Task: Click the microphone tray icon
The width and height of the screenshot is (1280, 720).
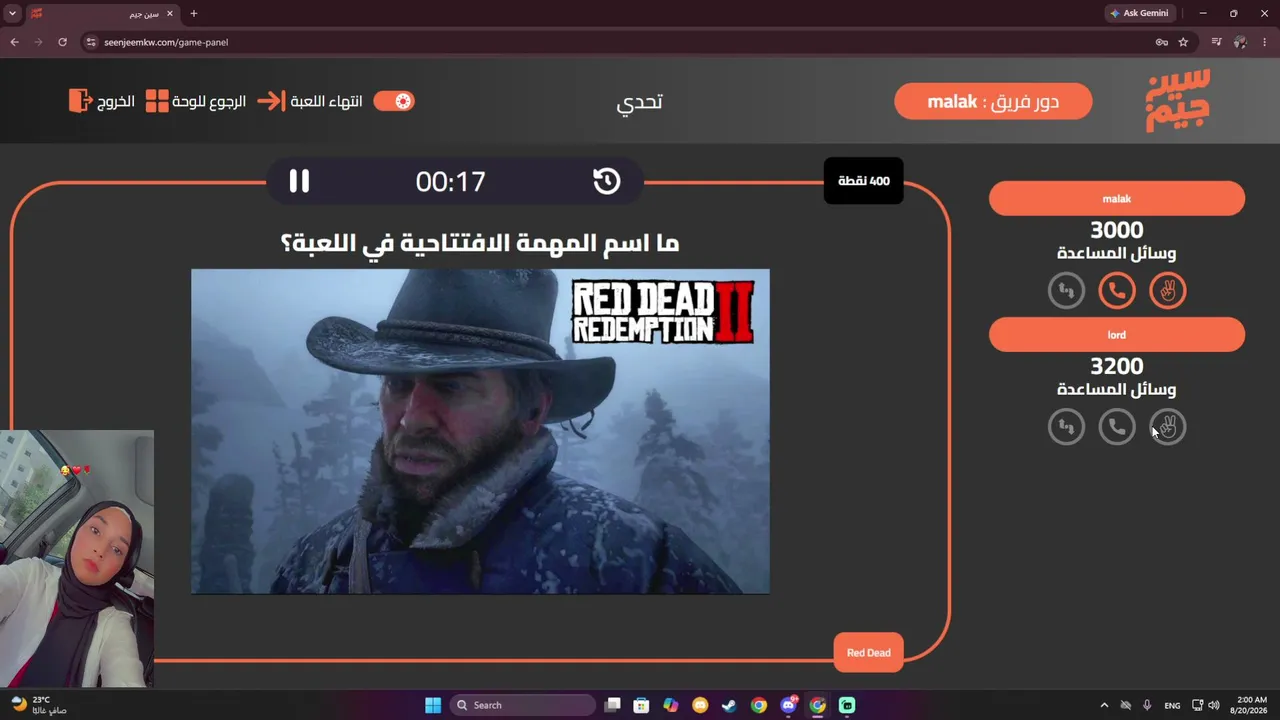Action: tap(1147, 705)
